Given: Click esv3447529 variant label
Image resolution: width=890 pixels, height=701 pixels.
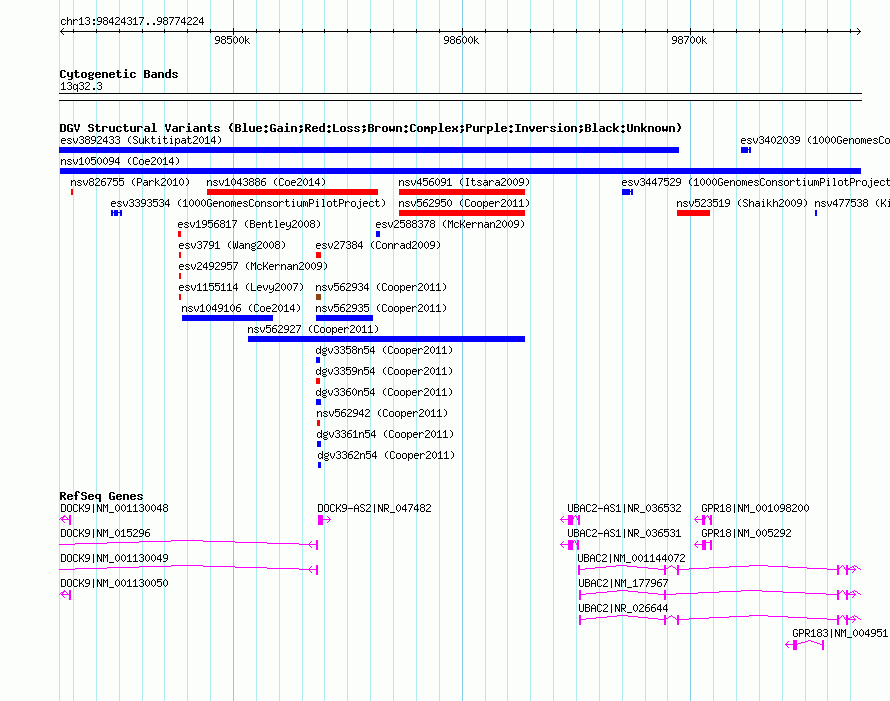Looking at the screenshot, I should pos(755,182).
